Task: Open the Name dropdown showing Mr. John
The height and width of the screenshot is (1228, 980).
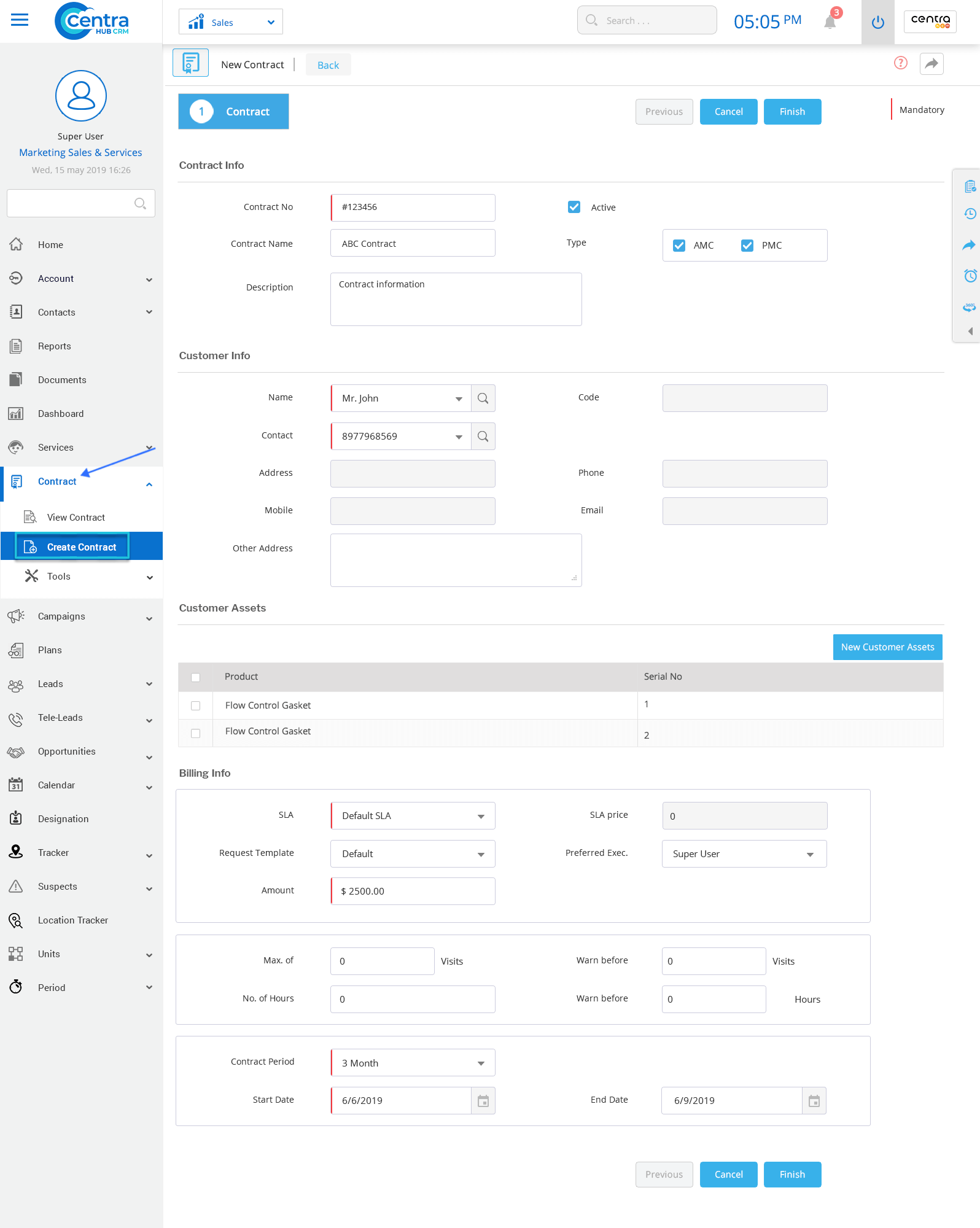Action: [401, 398]
